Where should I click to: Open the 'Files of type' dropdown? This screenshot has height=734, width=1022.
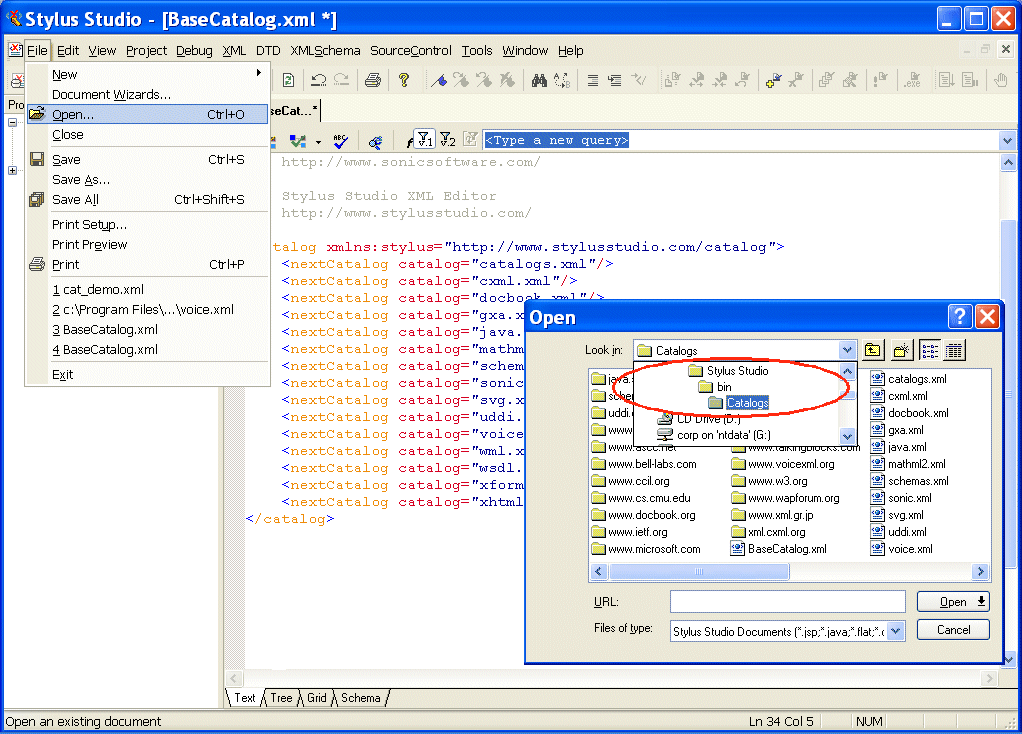coord(896,629)
